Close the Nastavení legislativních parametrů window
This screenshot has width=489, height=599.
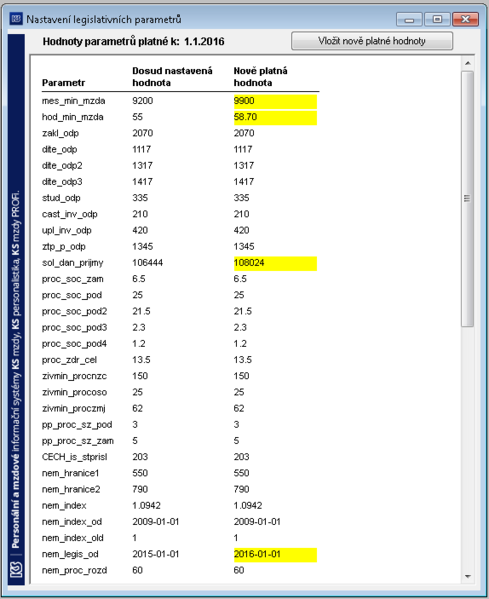(x=465, y=19)
